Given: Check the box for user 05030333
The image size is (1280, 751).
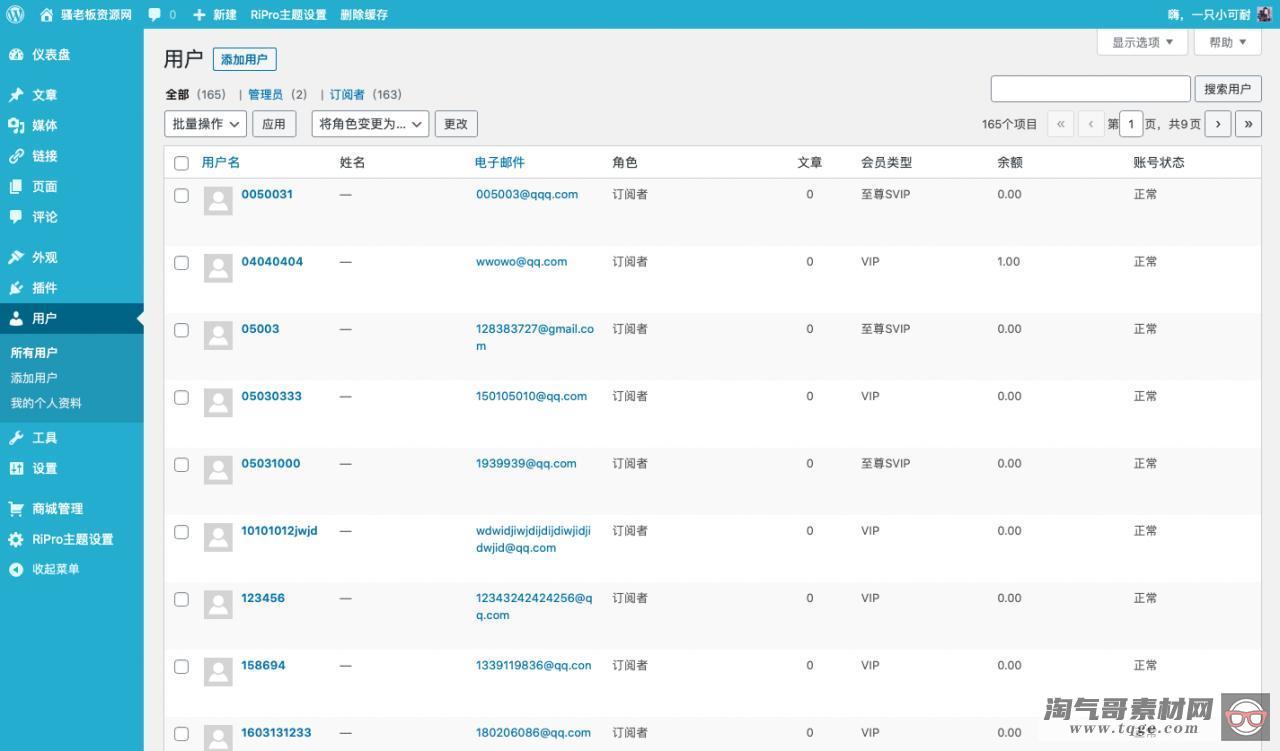Looking at the screenshot, I should click(x=181, y=397).
